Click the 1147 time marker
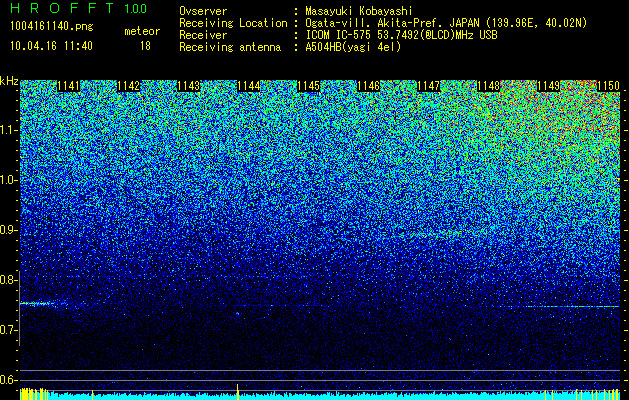This screenshot has width=629, height=400. [428, 86]
